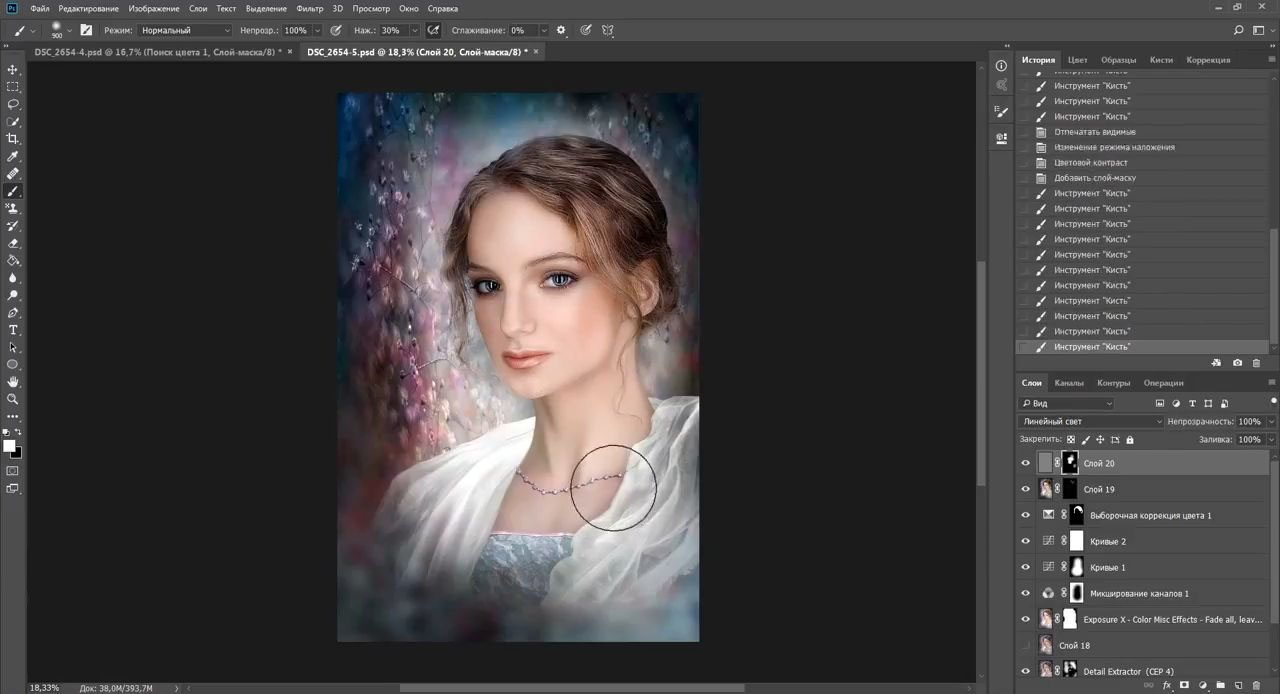Add layer mask icon in Layers panel
The width and height of the screenshot is (1280, 694).
pyautogui.click(x=1184, y=685)
